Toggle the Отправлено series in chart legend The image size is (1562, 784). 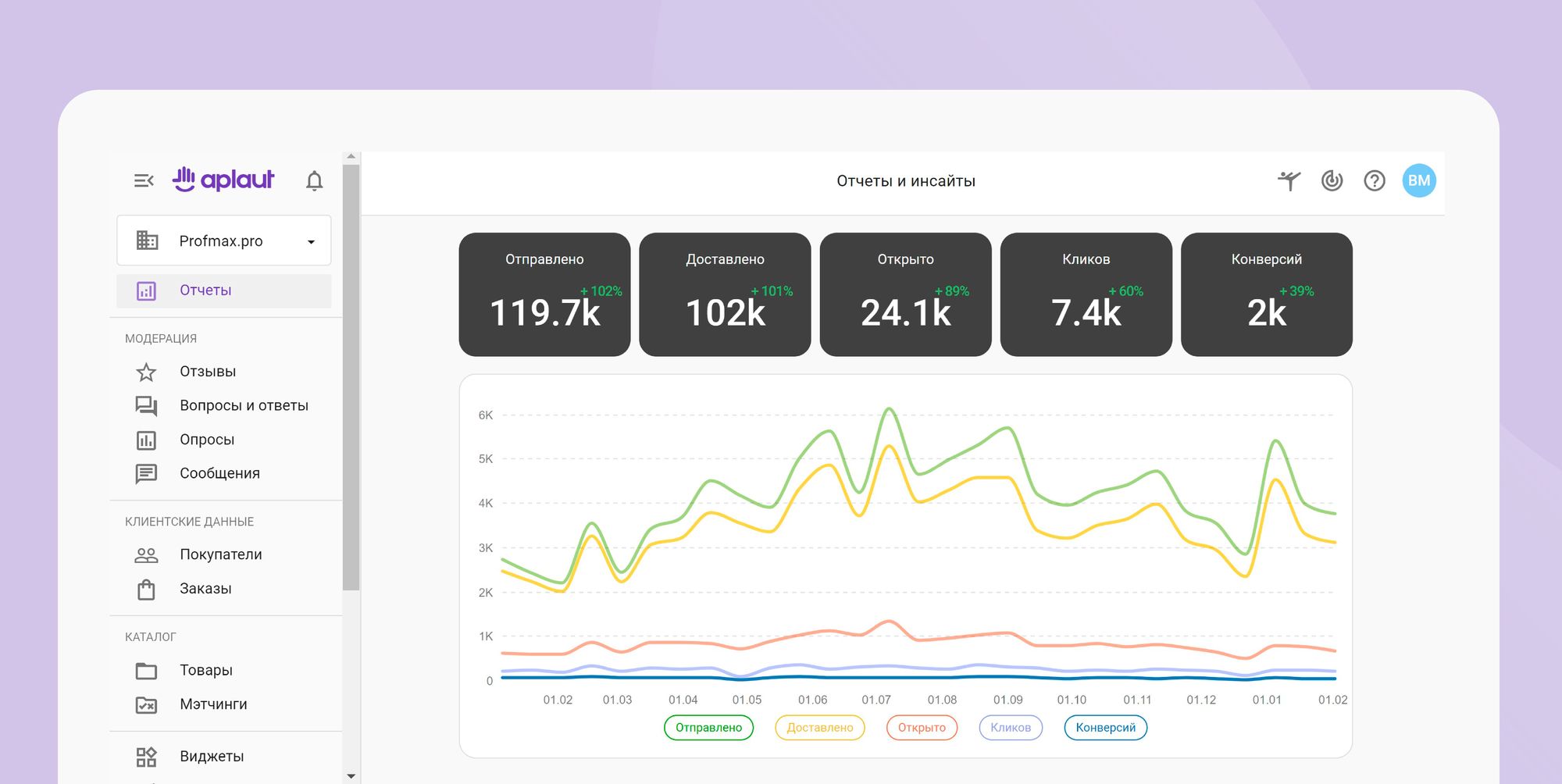pos(708,728)
